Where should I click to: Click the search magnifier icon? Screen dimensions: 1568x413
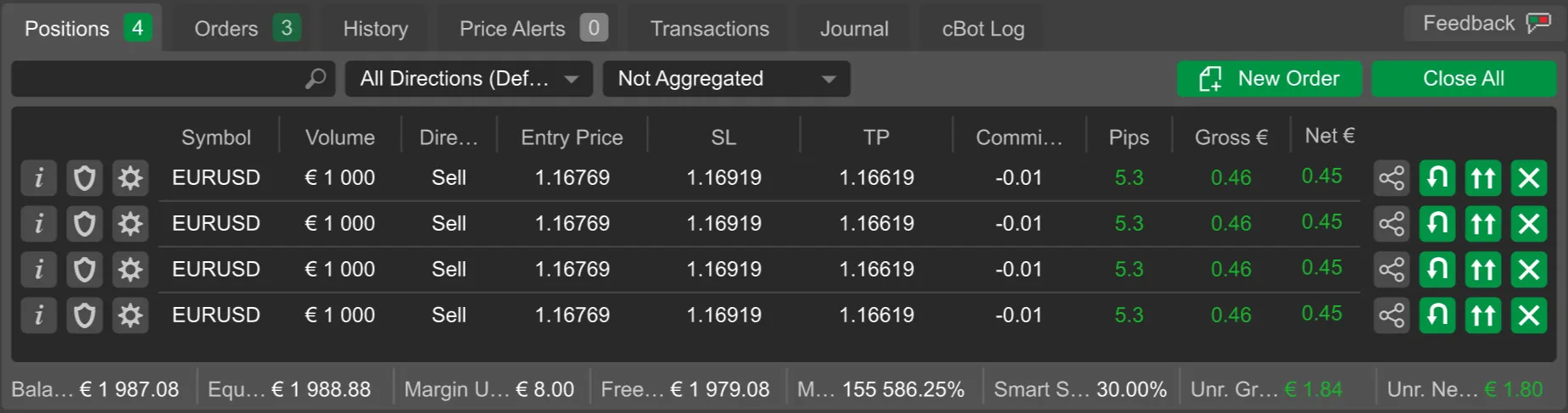[315, 79]
